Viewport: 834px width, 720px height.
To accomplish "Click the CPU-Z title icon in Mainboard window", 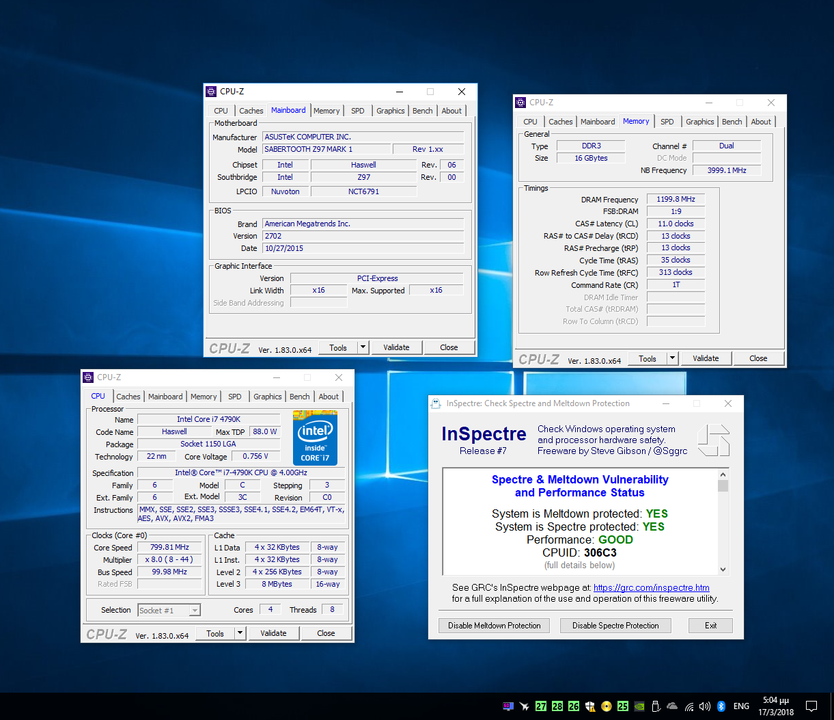I will coord(211,91).
